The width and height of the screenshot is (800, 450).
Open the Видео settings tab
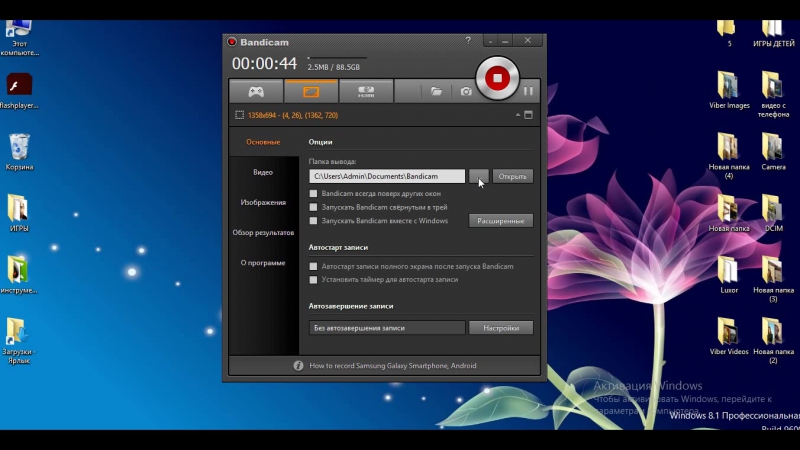[263, 172]
